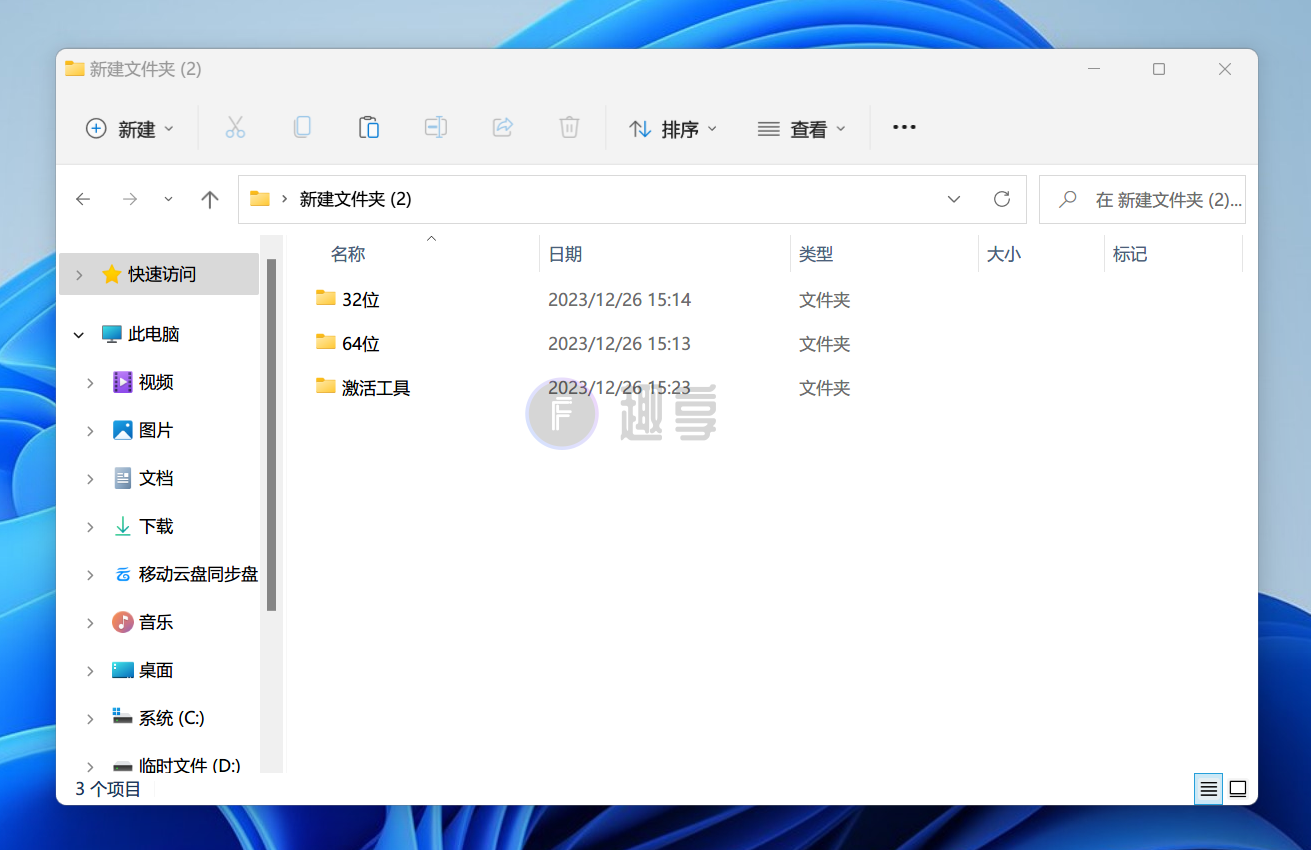Click the 下载 download arrow icon
1311x850 pixels.
(x=122, y=526)
